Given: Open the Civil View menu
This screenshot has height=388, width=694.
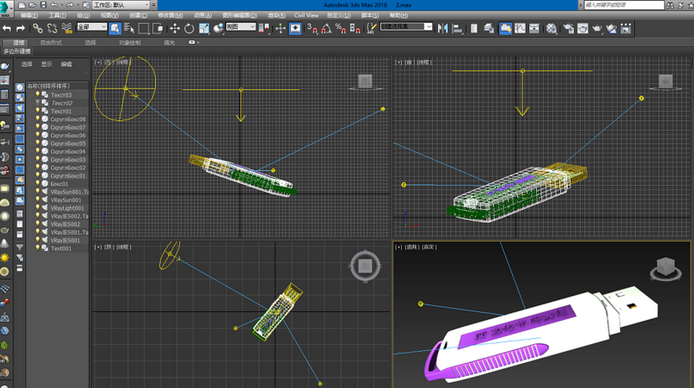Looking at the screenshot, I should pos(306,15).
